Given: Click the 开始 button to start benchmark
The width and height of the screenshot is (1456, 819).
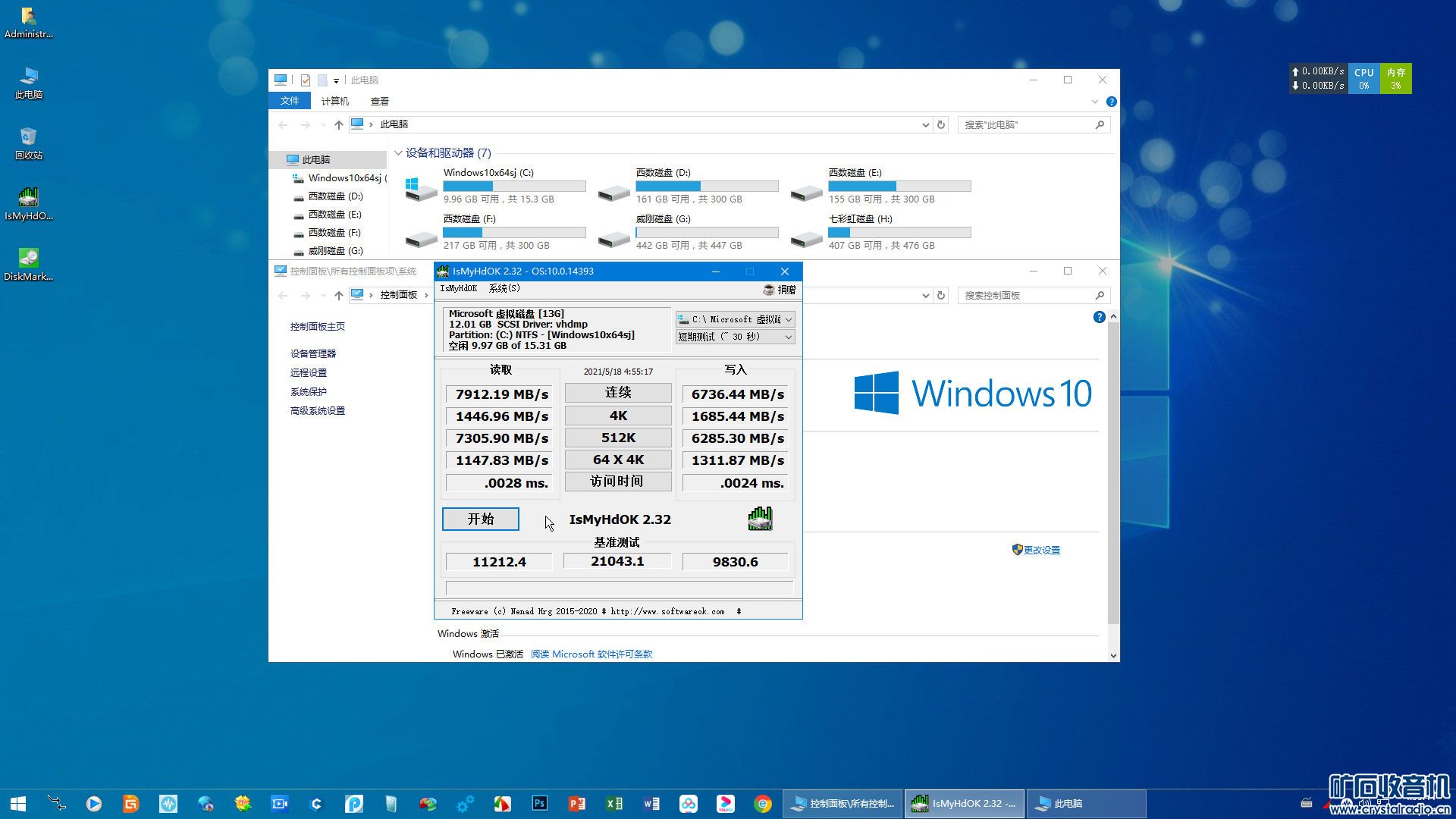Looking at the screenshot, I should pyautogui.click(x=481, y=519).
